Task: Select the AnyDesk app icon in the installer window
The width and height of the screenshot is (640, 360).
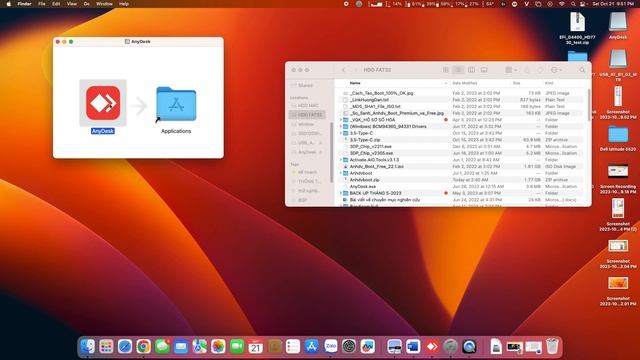Action: coord(103,103)
